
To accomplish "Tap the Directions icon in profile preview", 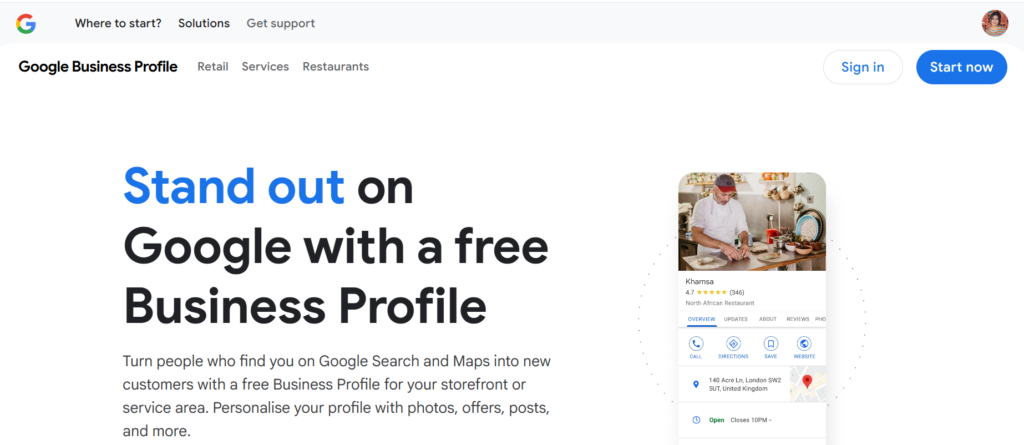I will (x=733, y=344).
